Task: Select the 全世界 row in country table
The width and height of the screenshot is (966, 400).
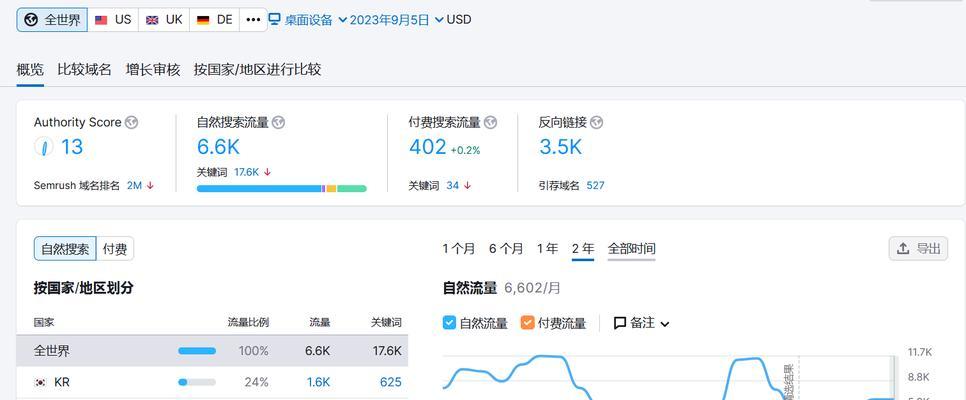Action: [x=212, y=351]
